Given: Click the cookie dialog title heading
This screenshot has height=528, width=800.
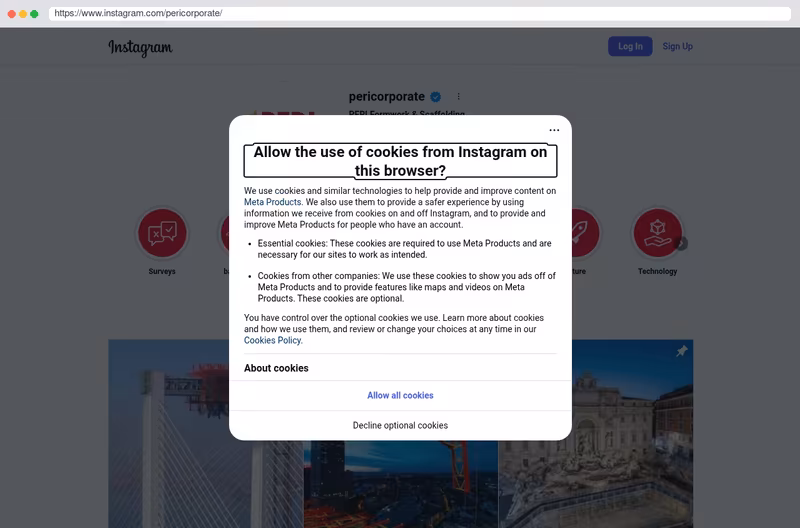Looking at the screenshot, I should (401, 161).
